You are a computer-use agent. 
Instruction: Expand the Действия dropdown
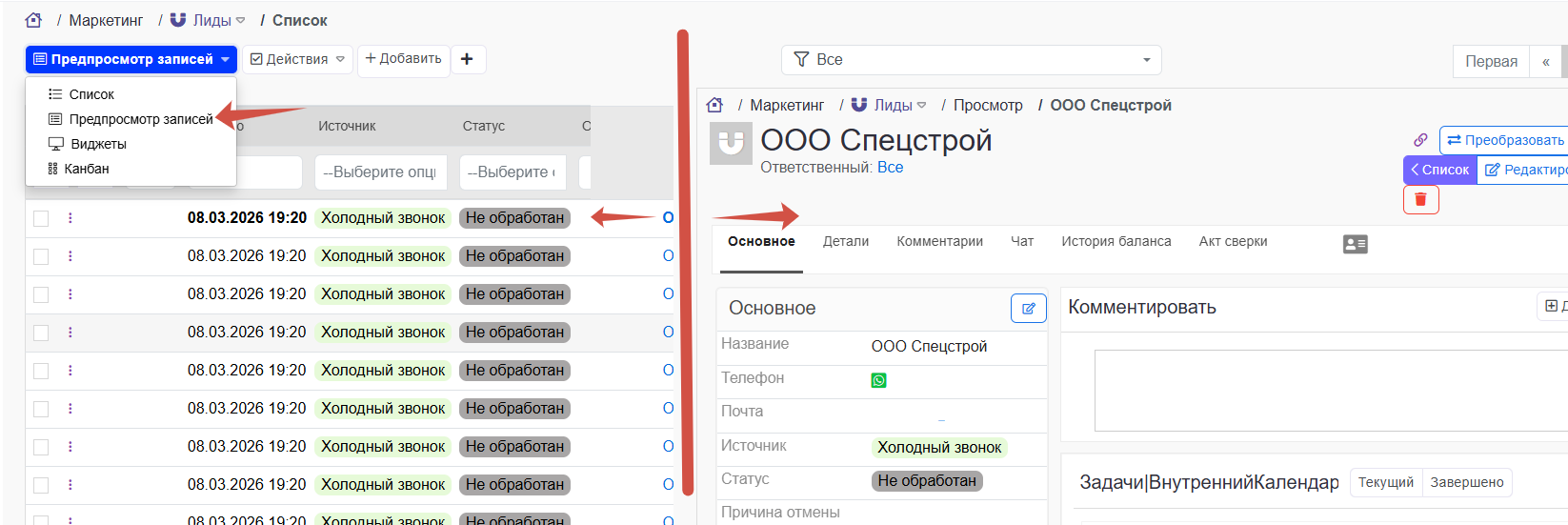point(297,59)
